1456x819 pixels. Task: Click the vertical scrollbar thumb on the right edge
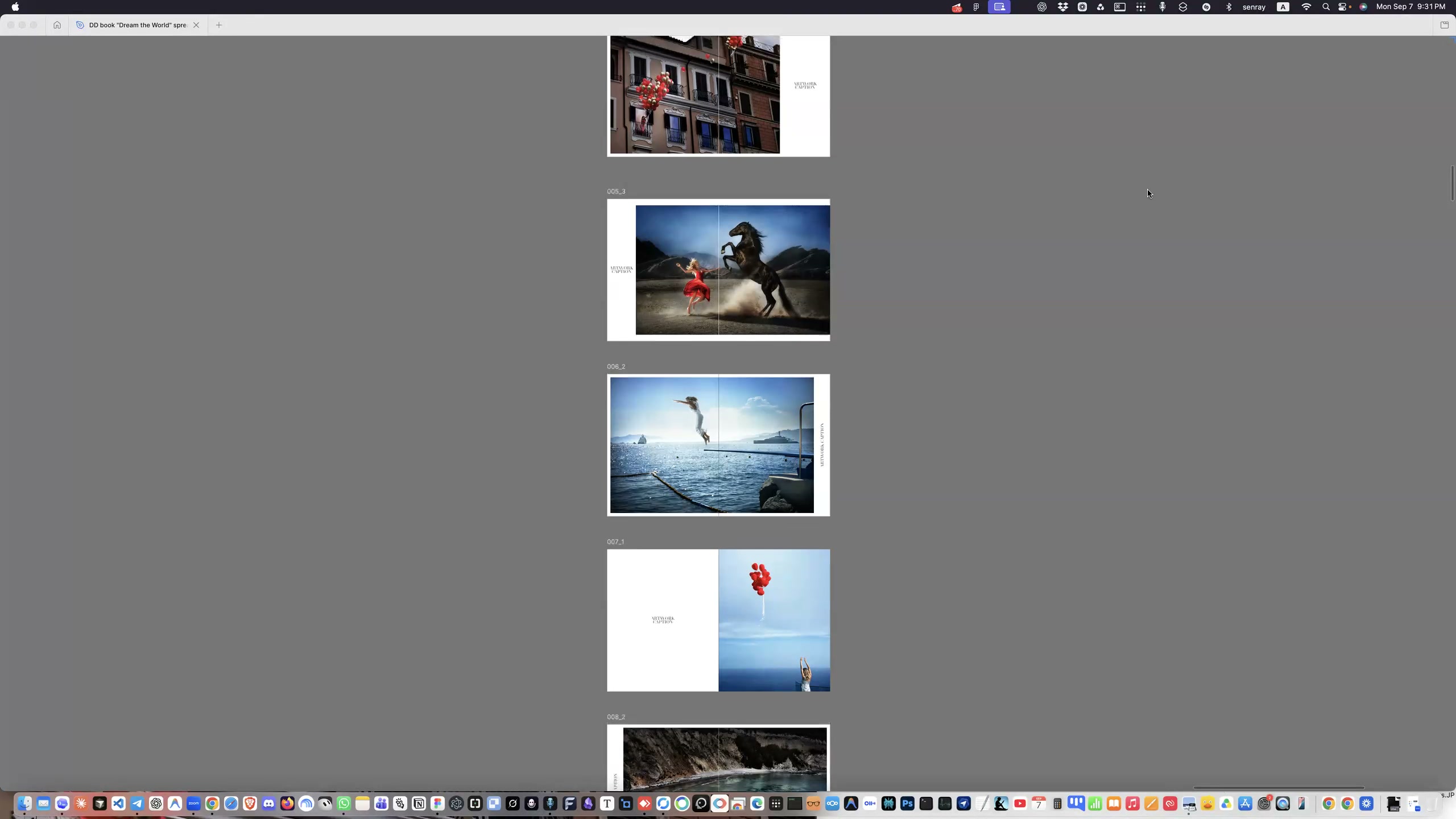[1452, 183]
